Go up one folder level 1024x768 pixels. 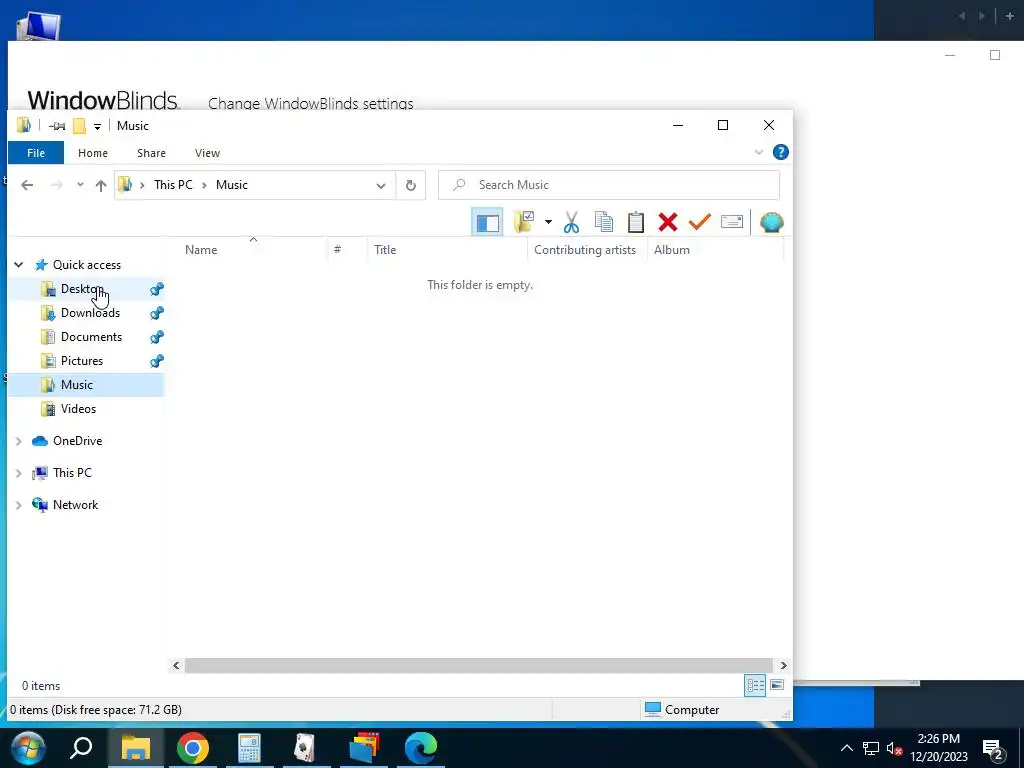(101, 185)
